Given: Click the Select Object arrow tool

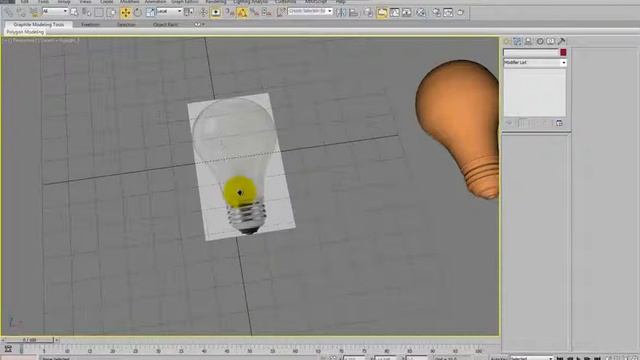Looking at the screenshot, I should 74,13.
